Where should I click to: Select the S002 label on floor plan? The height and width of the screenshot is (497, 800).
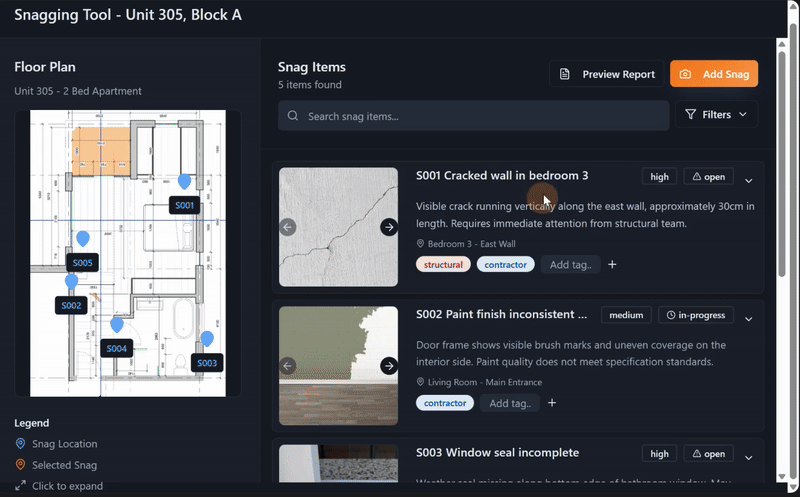tap(71, 306)
